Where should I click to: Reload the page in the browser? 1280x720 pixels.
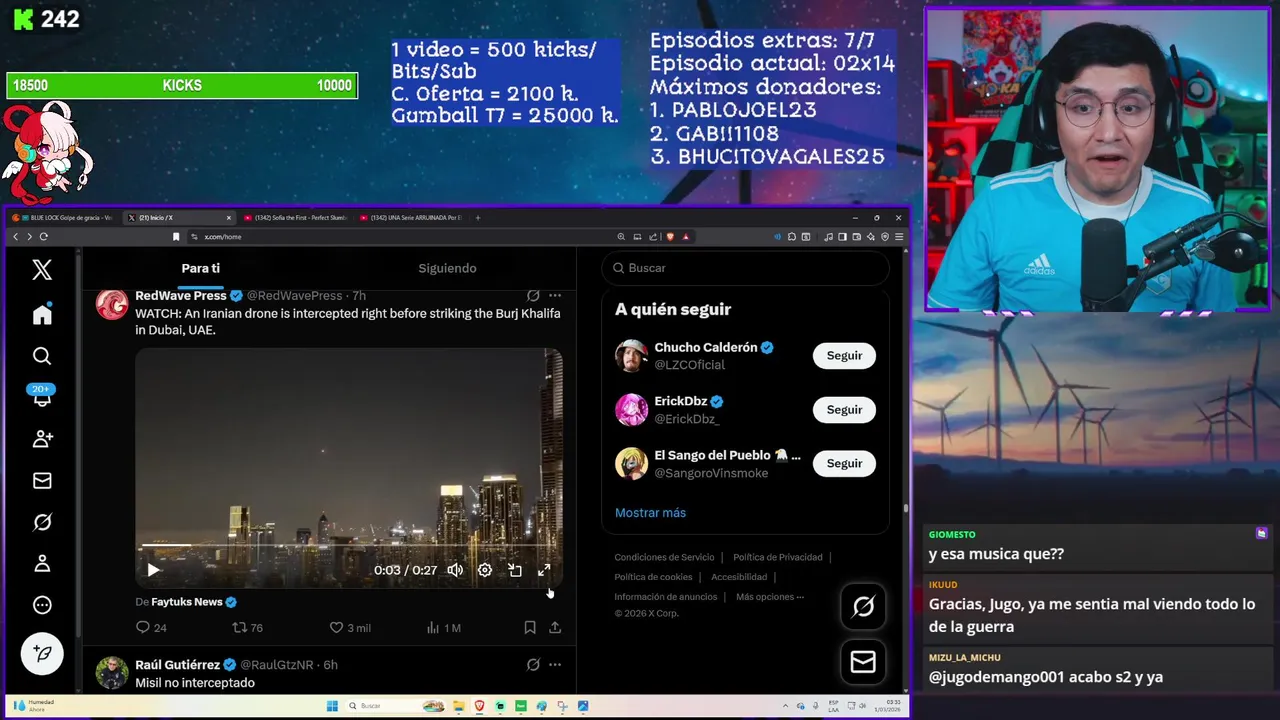tap(43, 237)
